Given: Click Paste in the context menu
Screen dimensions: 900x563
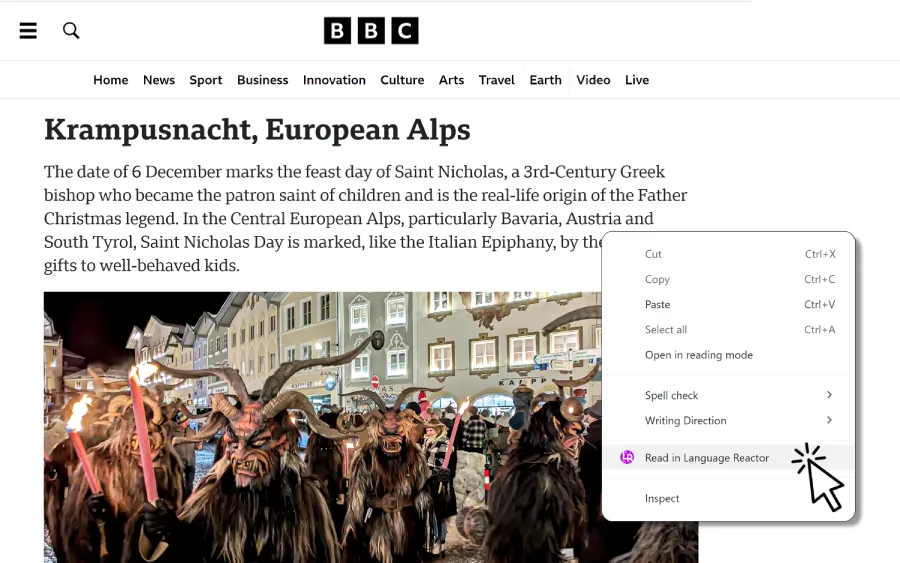Looking at the screenshot, I should pos(657,305).
